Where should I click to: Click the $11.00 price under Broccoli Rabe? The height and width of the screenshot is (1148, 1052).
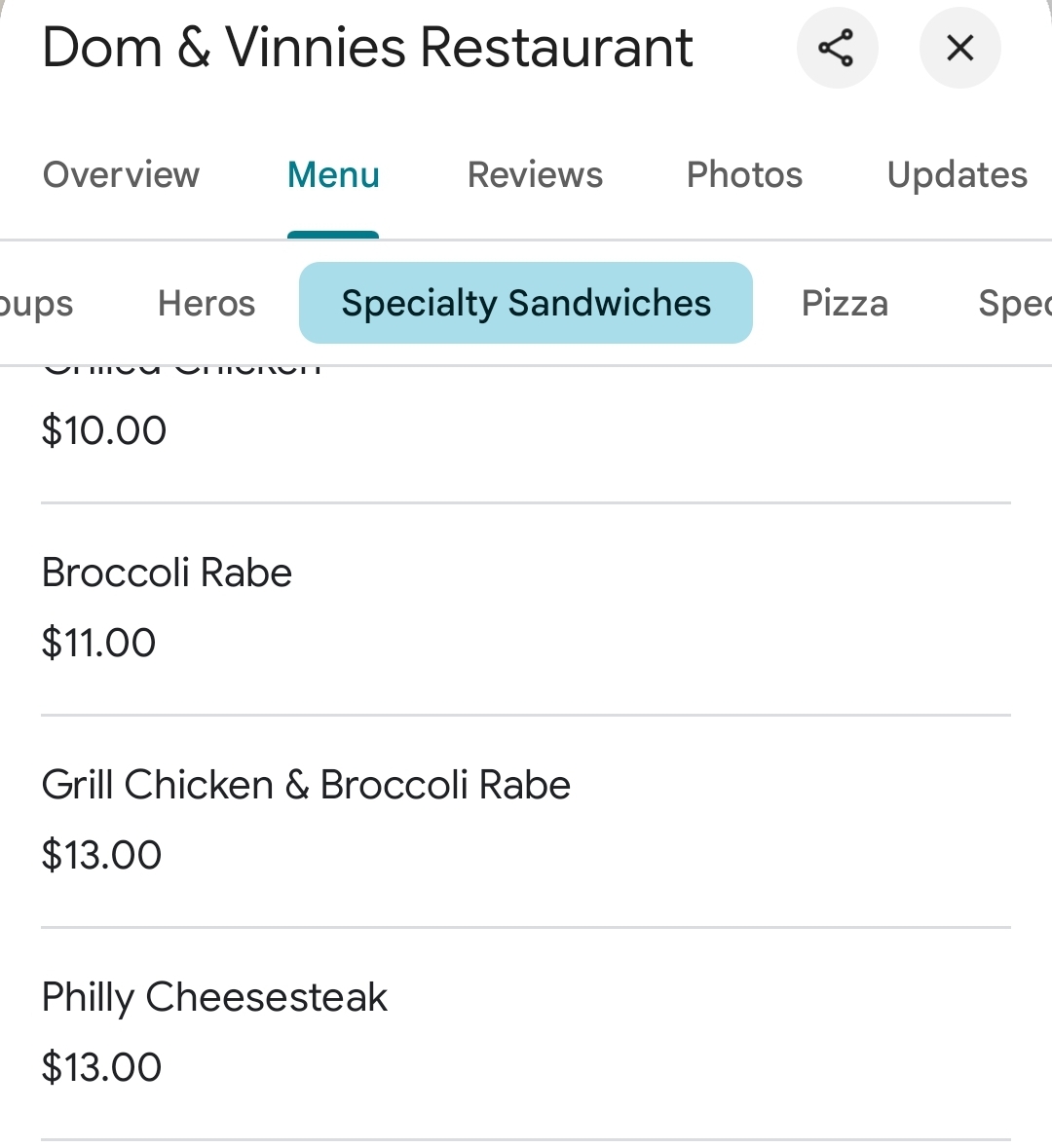[98, 643]
